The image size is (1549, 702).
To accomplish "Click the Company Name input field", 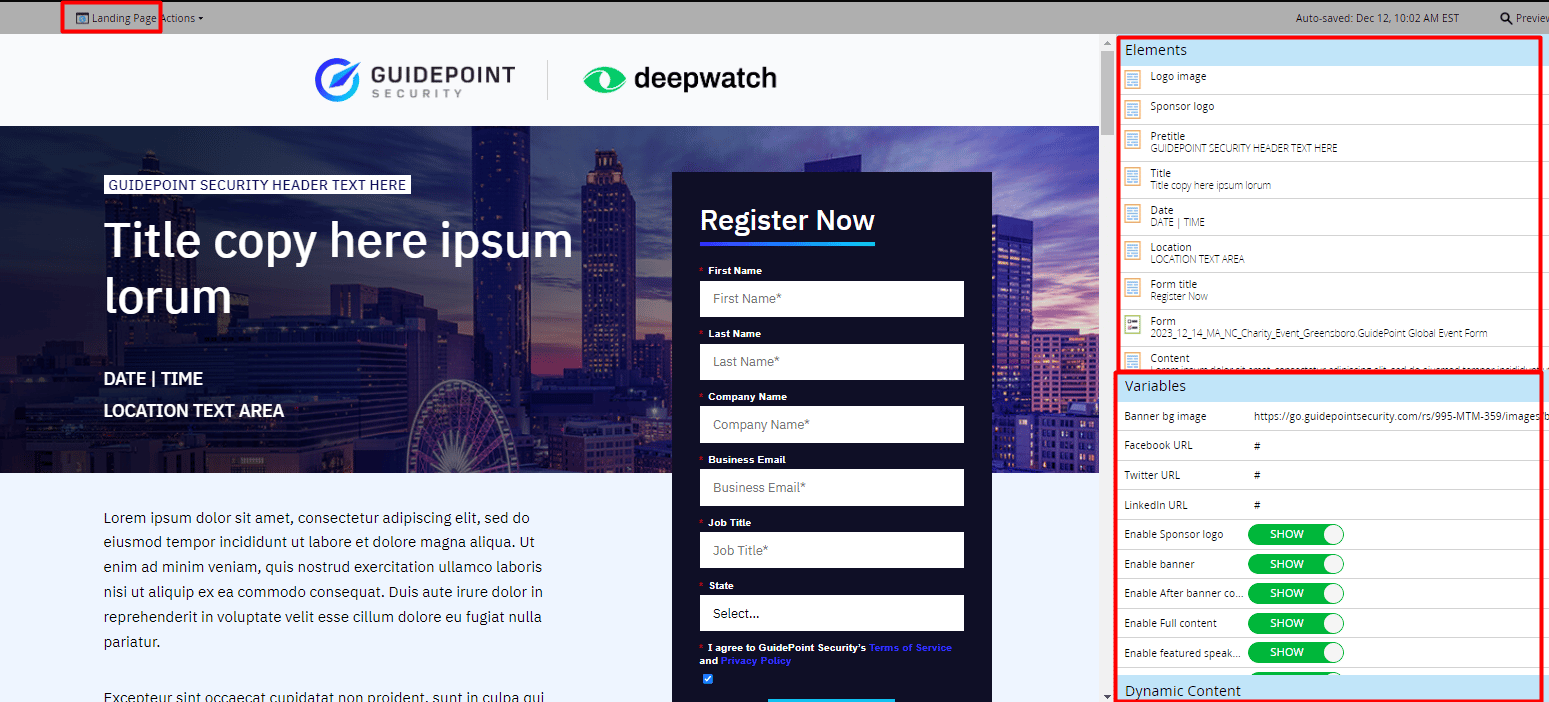I will click(831, 424).
